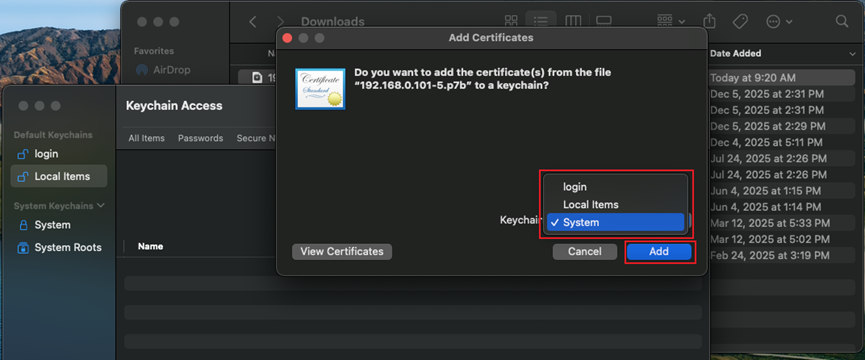This screenshot has height=360, width=865.
Task: Select row dated Jun 4, 2025 at 1:14 PM
Action: coord(782,207)
